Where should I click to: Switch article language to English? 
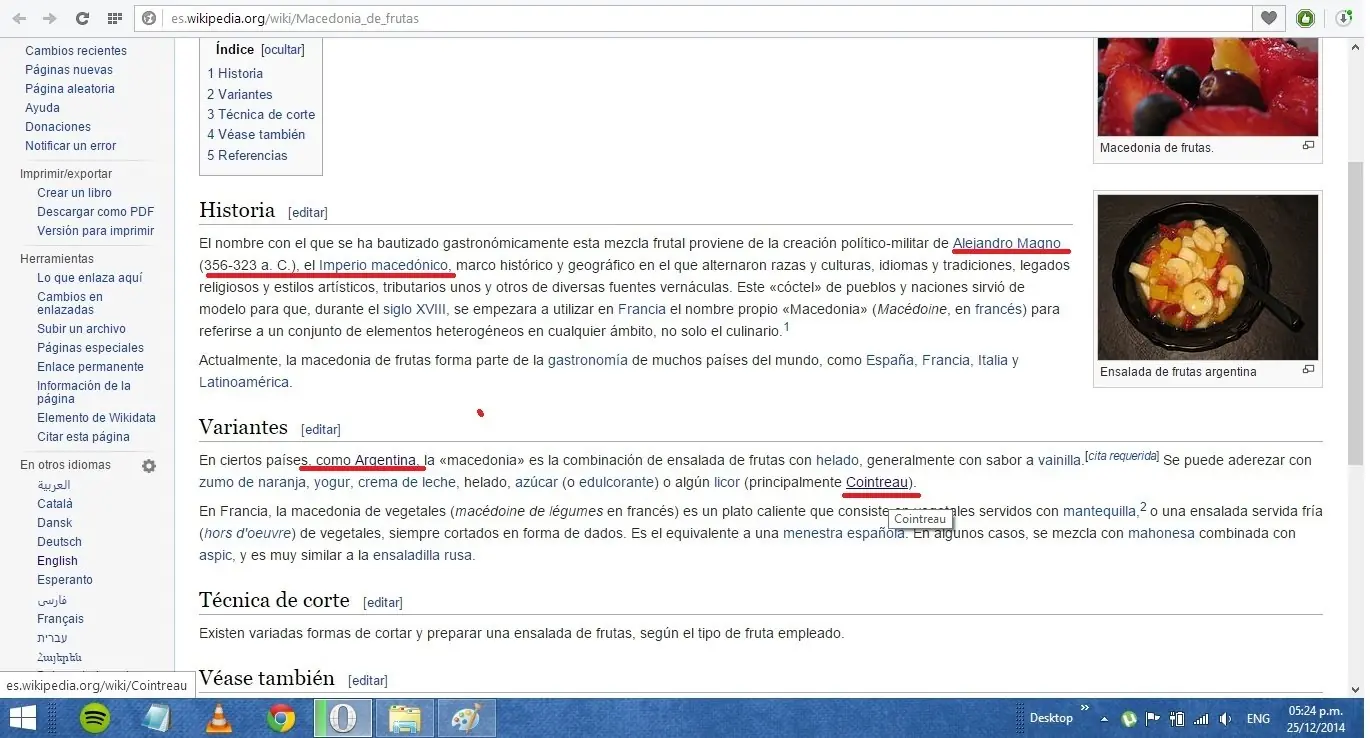point(57,560)
